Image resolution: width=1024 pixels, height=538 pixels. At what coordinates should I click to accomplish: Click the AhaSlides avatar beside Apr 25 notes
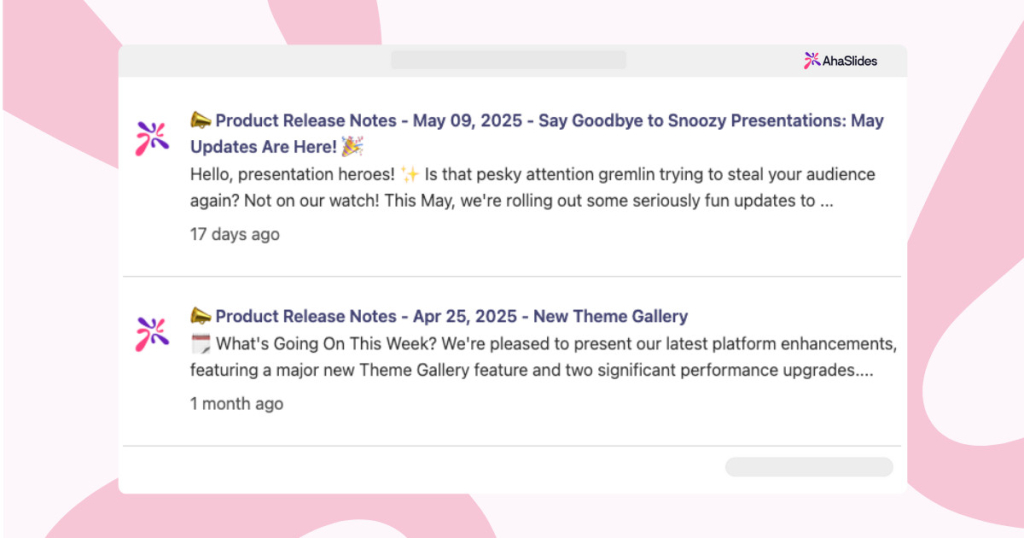pyautogui.click(x=152, y=334)
